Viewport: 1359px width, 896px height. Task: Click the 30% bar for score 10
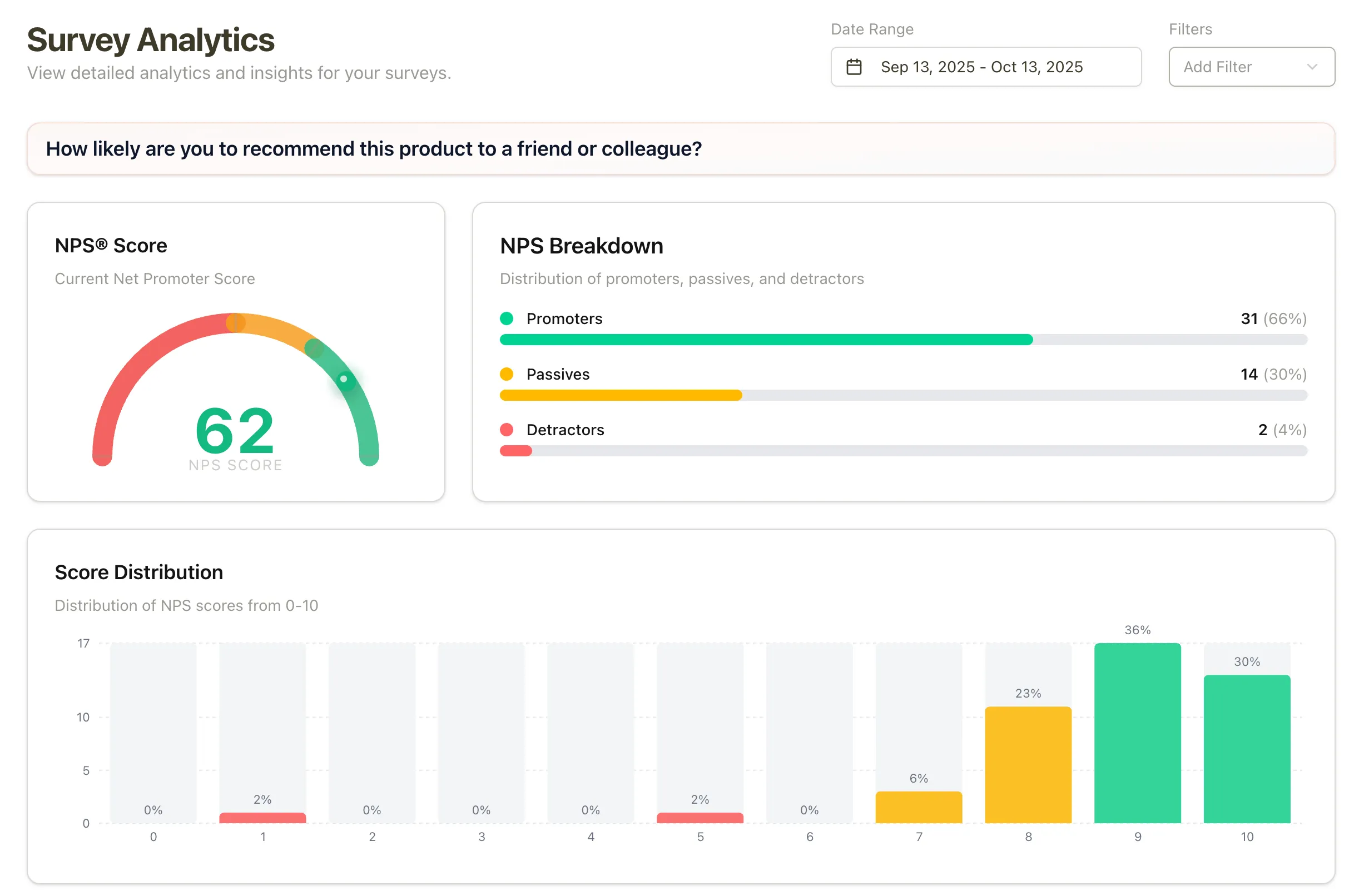click(1247, 749)
